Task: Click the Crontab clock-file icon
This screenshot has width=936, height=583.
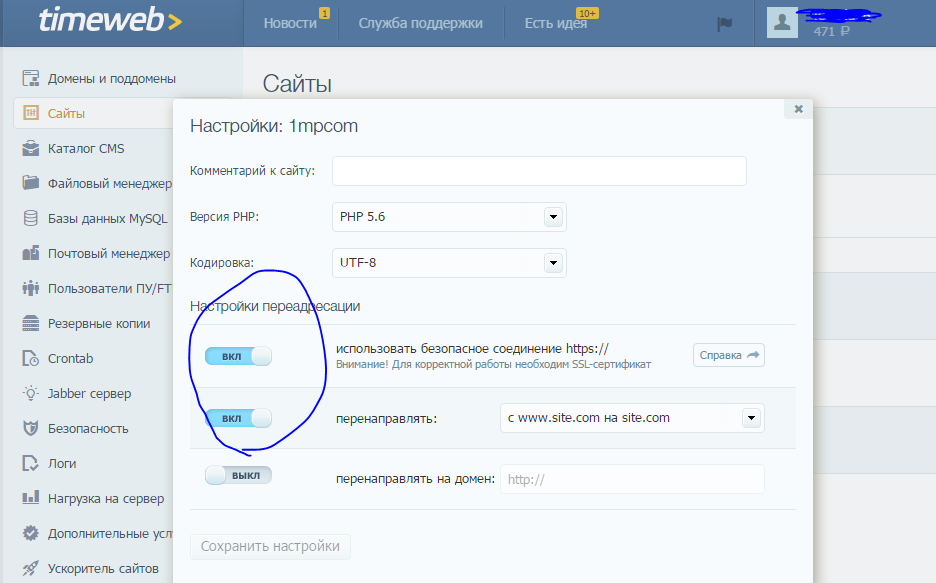Action: pos(30,358)
